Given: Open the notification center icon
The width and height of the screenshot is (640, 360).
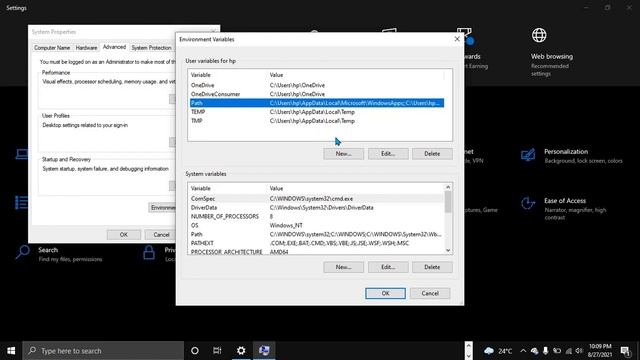Looking at the screenshot, I should [x=625, y=351].
